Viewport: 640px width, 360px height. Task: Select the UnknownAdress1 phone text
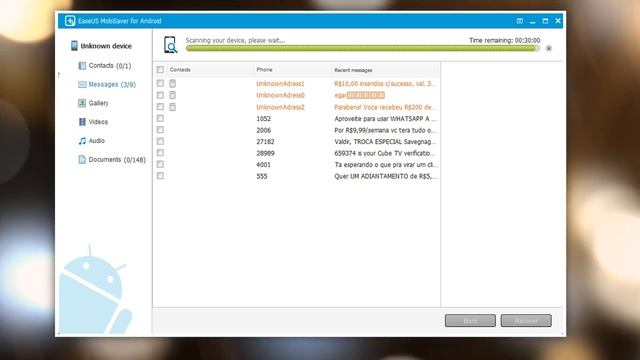coord(280,84)
